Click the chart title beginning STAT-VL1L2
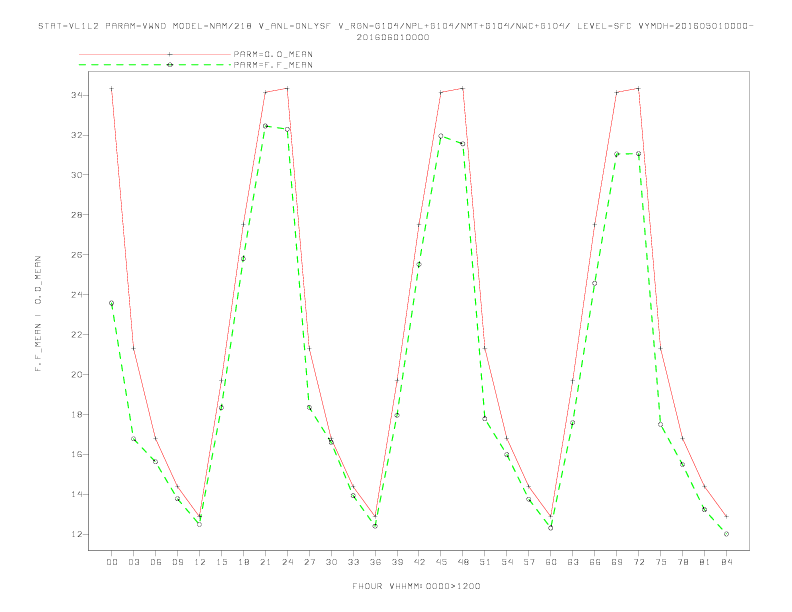 (x=395, y=26)
